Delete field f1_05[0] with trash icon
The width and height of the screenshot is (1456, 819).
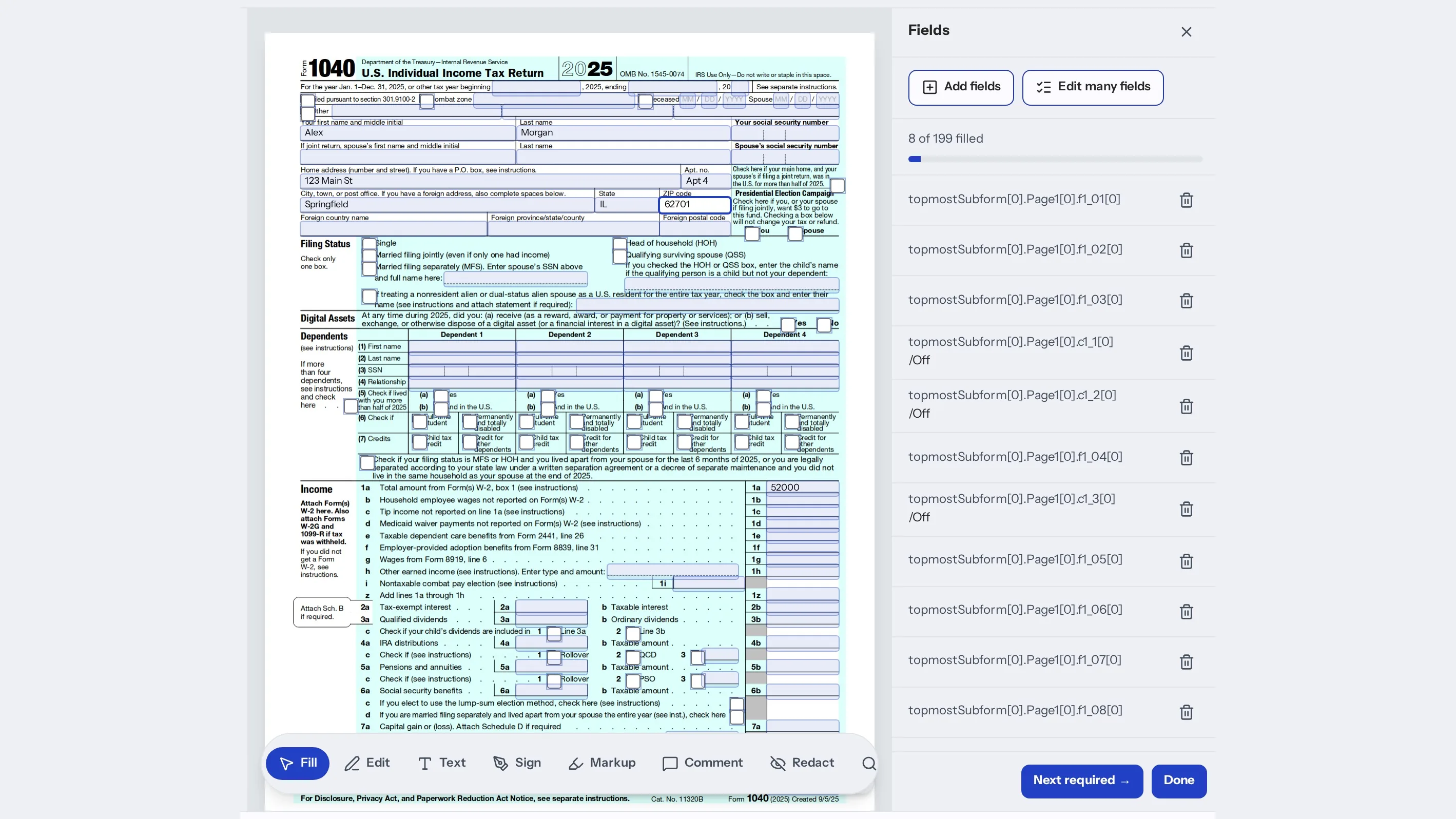[x=1186, y=561]
